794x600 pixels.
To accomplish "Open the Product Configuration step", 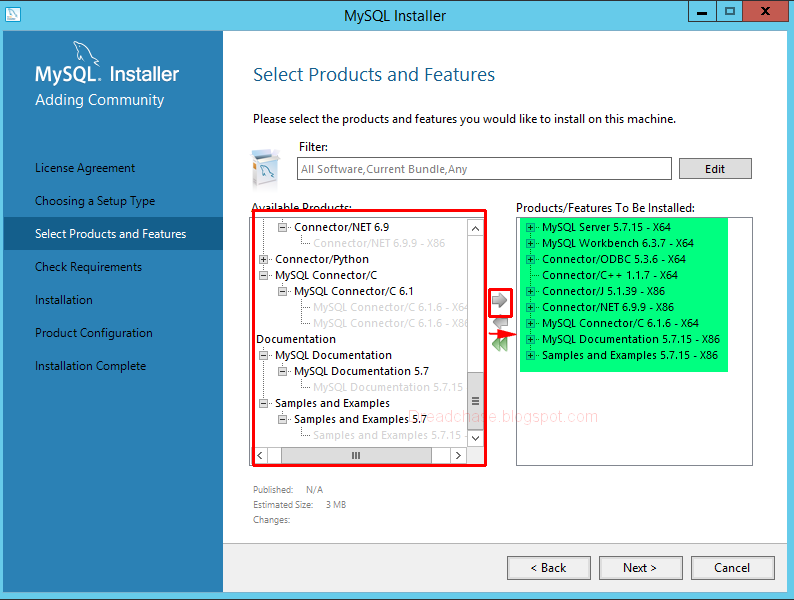I will [x=94, y=333].
